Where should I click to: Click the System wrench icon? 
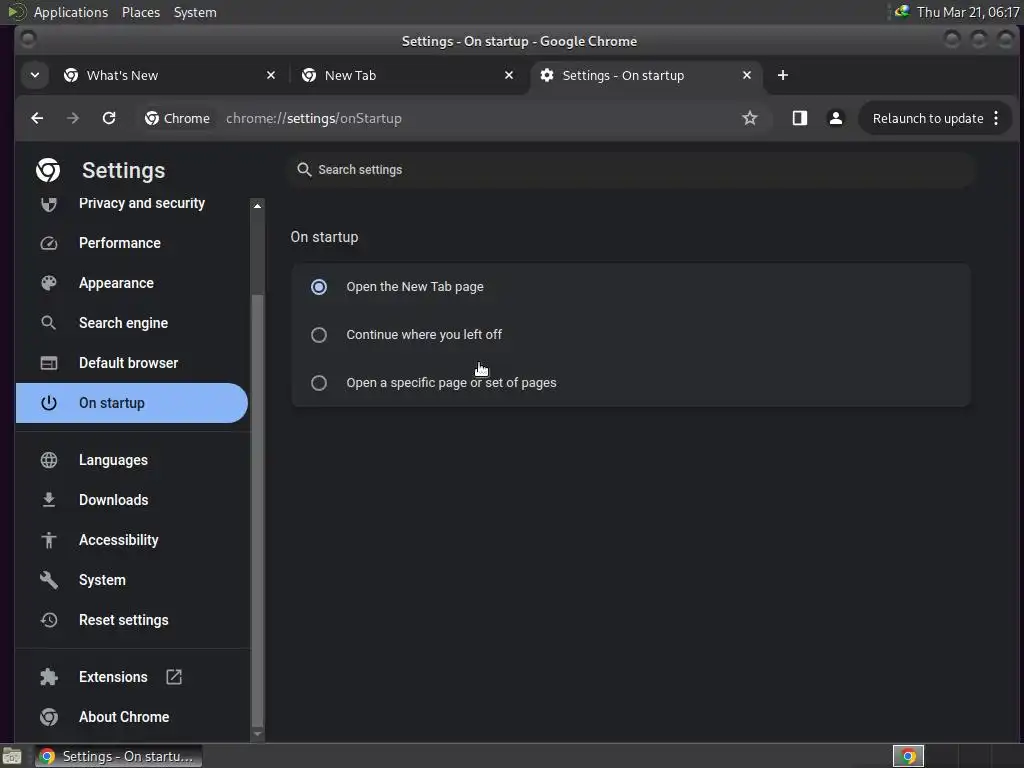(49, 580)
